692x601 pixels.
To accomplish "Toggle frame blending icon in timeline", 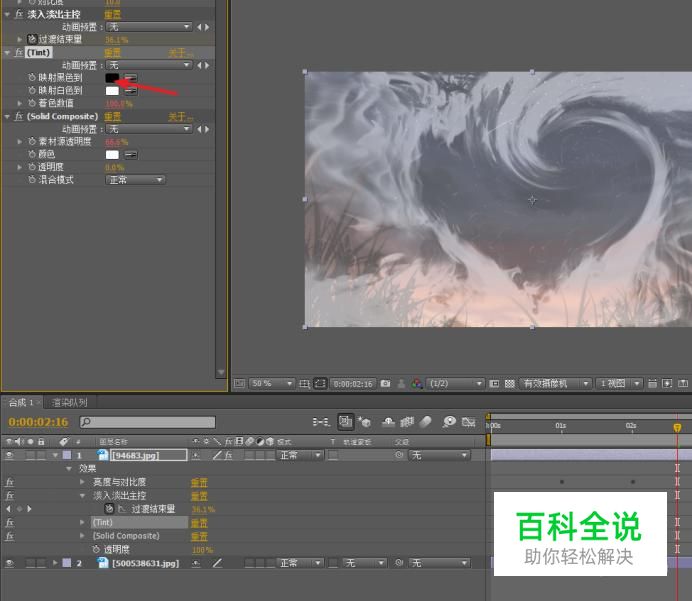I will pos(407,422).
